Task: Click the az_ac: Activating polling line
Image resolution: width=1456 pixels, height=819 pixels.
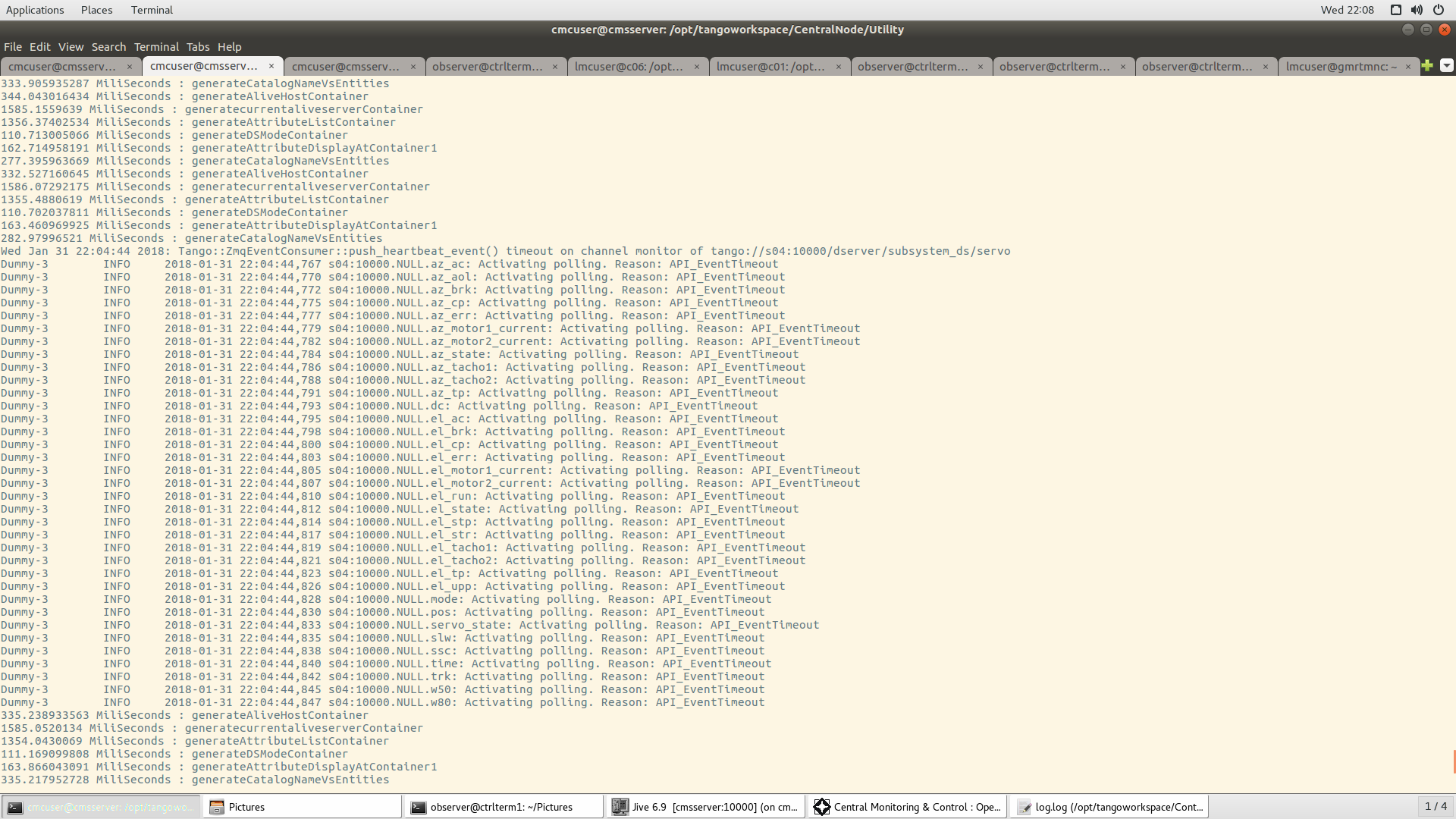Action: tap(390, 264)
